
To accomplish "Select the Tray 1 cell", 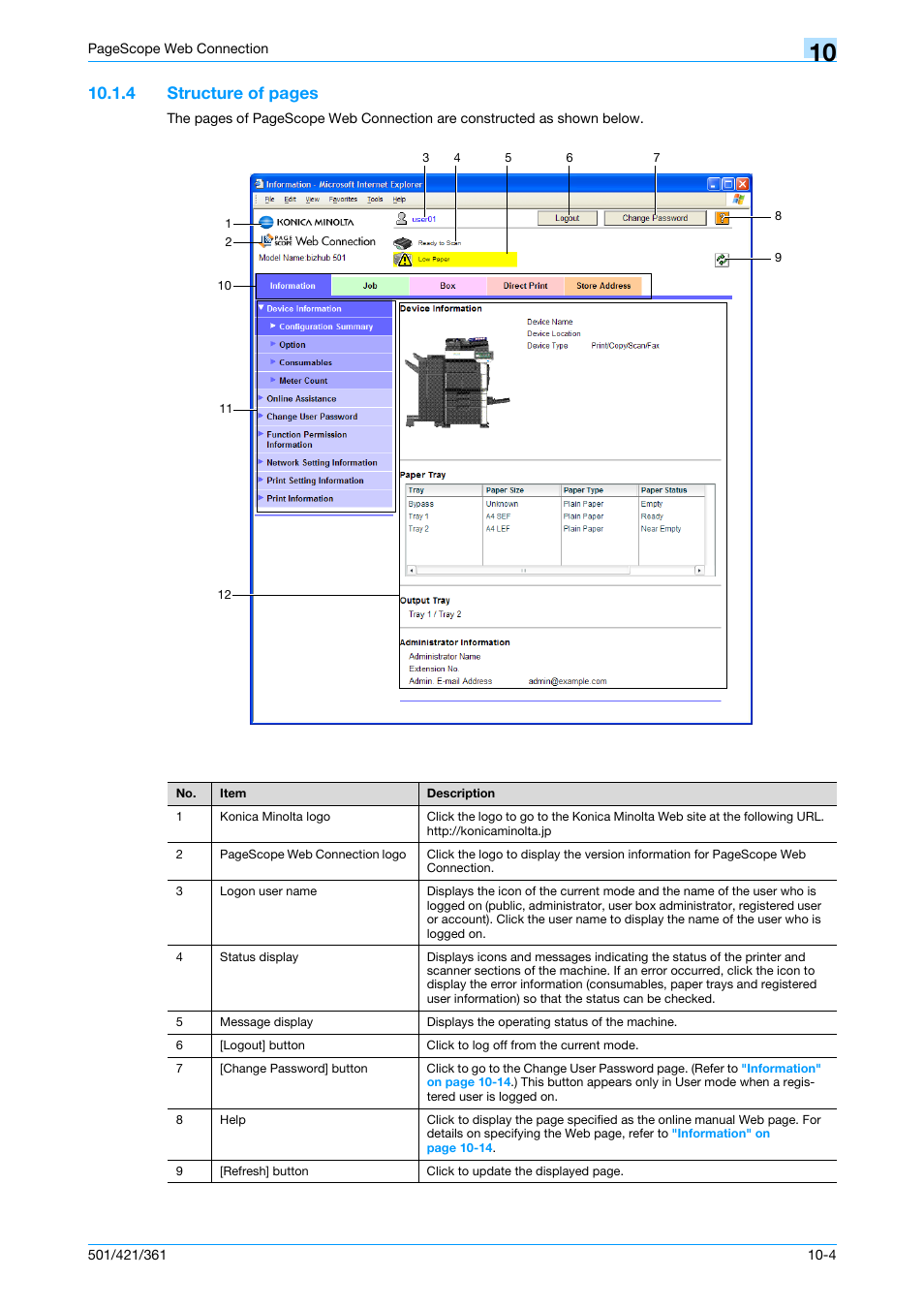I will point(418,516).
